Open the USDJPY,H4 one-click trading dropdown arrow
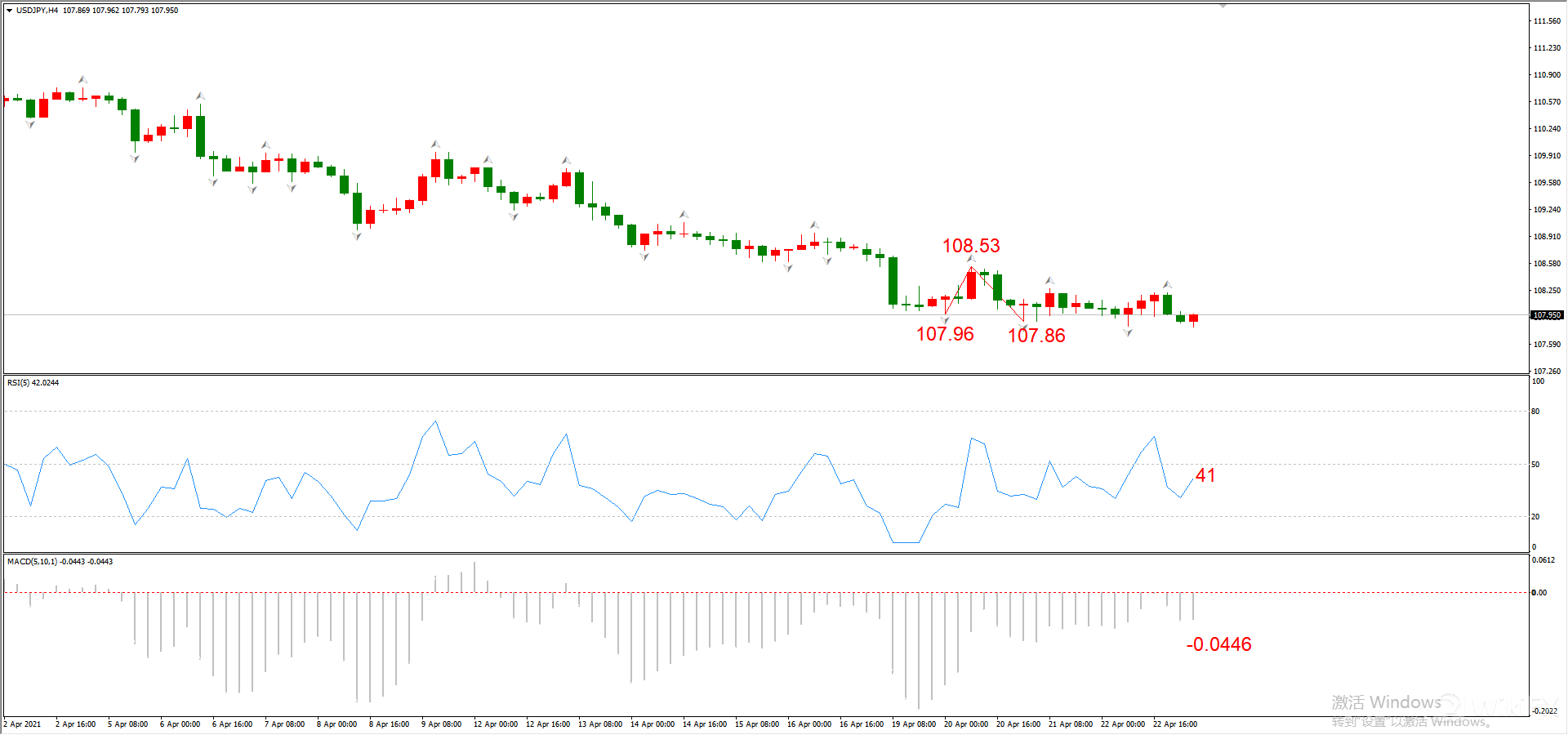This screenshot has width=1568, height=735. (9, 11)
